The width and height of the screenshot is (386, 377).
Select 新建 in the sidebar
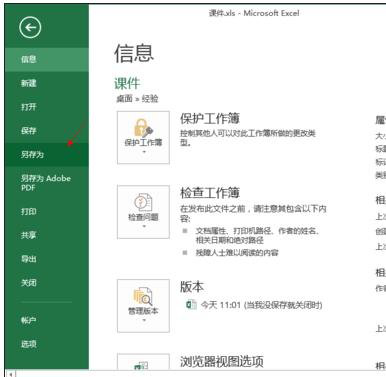[x=47, y=83]
